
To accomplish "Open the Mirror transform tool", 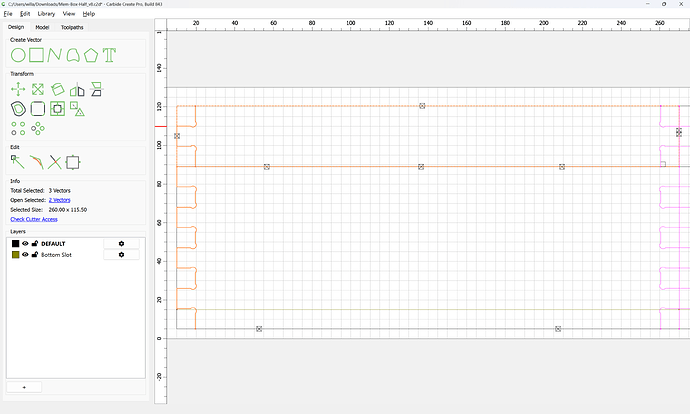I will (77, 89).
